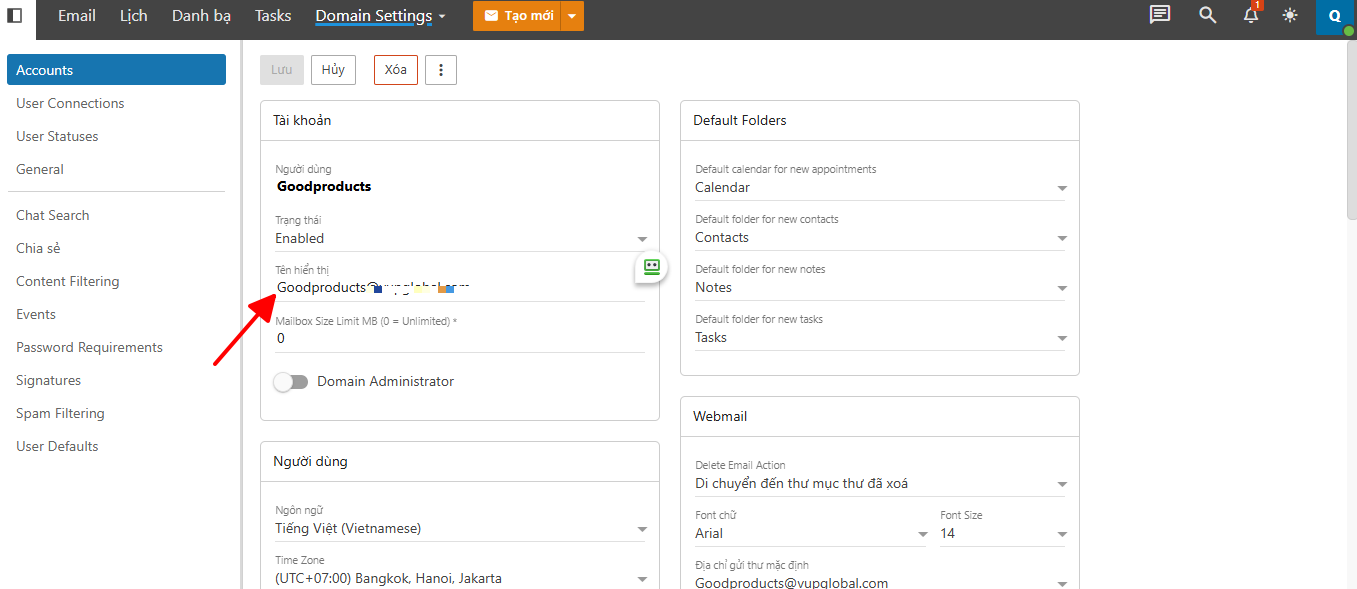Switch theme with the sun icon
Image resolution: width=1357 pixels, height=589 pixels.
tap(1290, 15)
